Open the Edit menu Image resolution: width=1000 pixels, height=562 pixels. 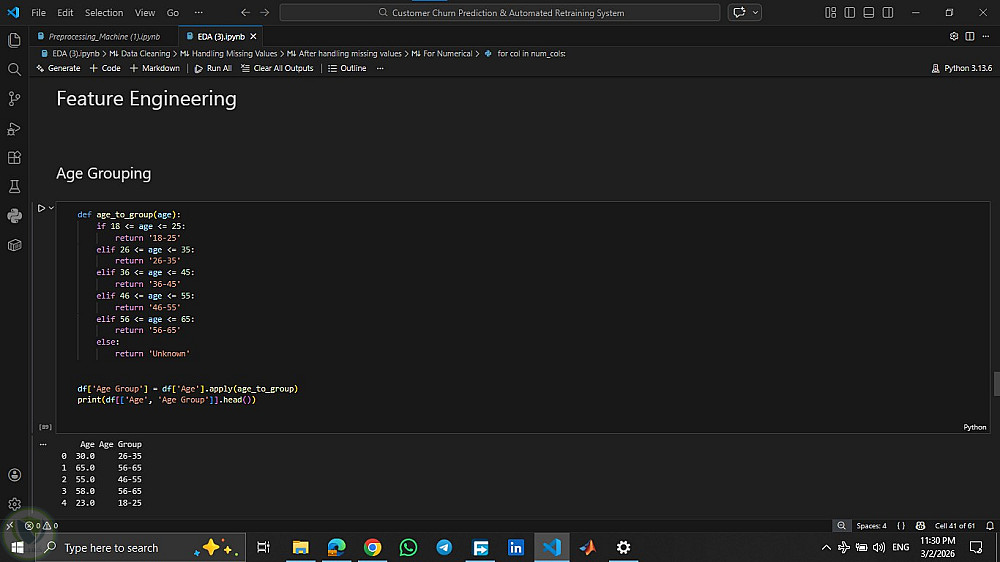[x=65, y=12]
